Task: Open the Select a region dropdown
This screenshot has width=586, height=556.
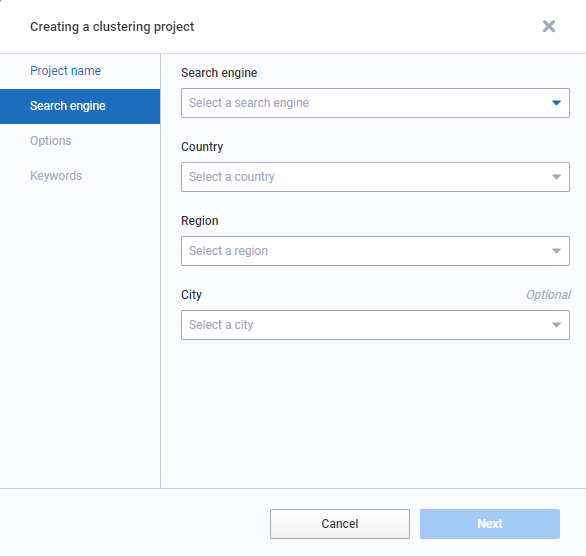Action: coord(375,251)
